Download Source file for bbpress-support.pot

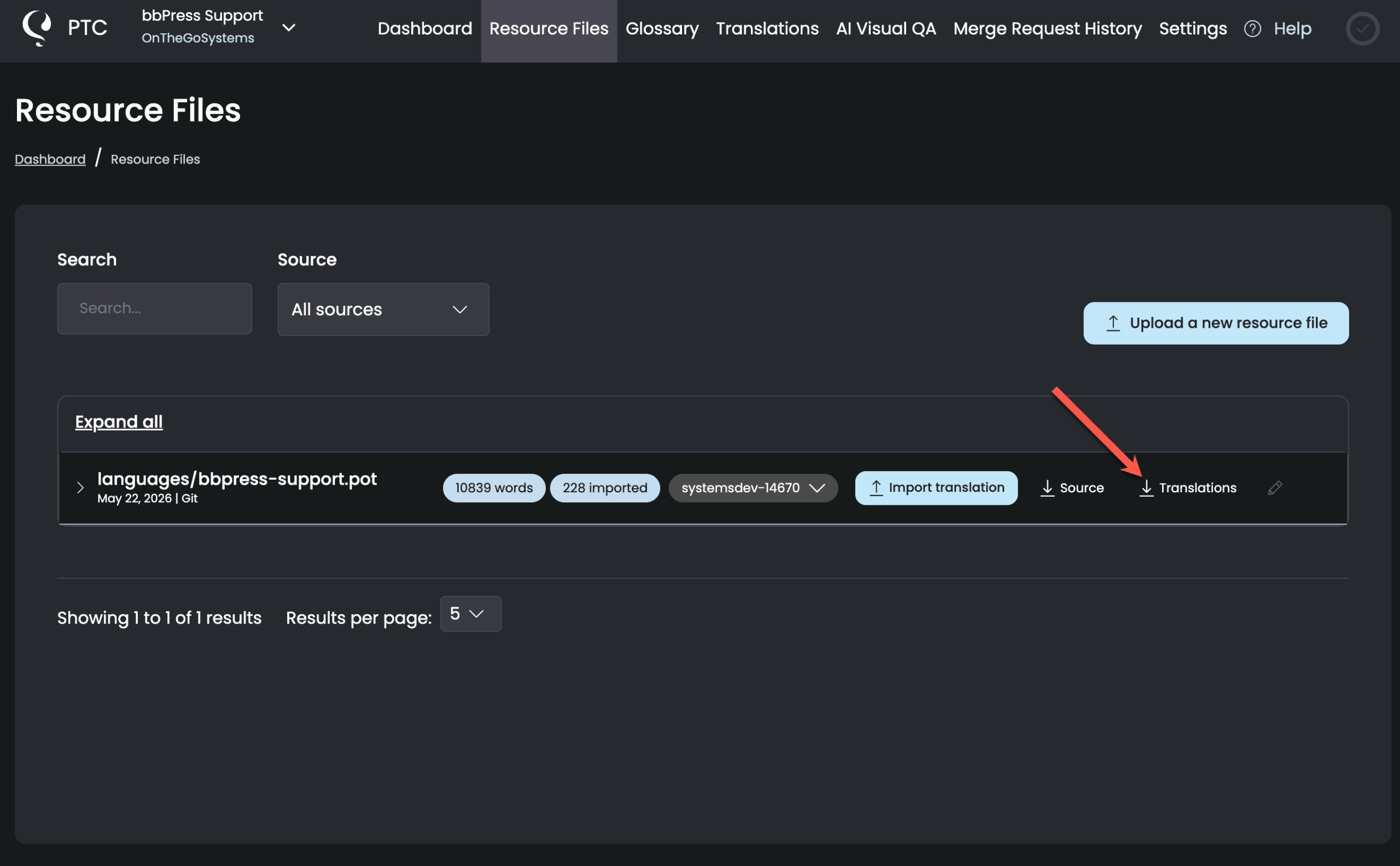point(1072,487)
